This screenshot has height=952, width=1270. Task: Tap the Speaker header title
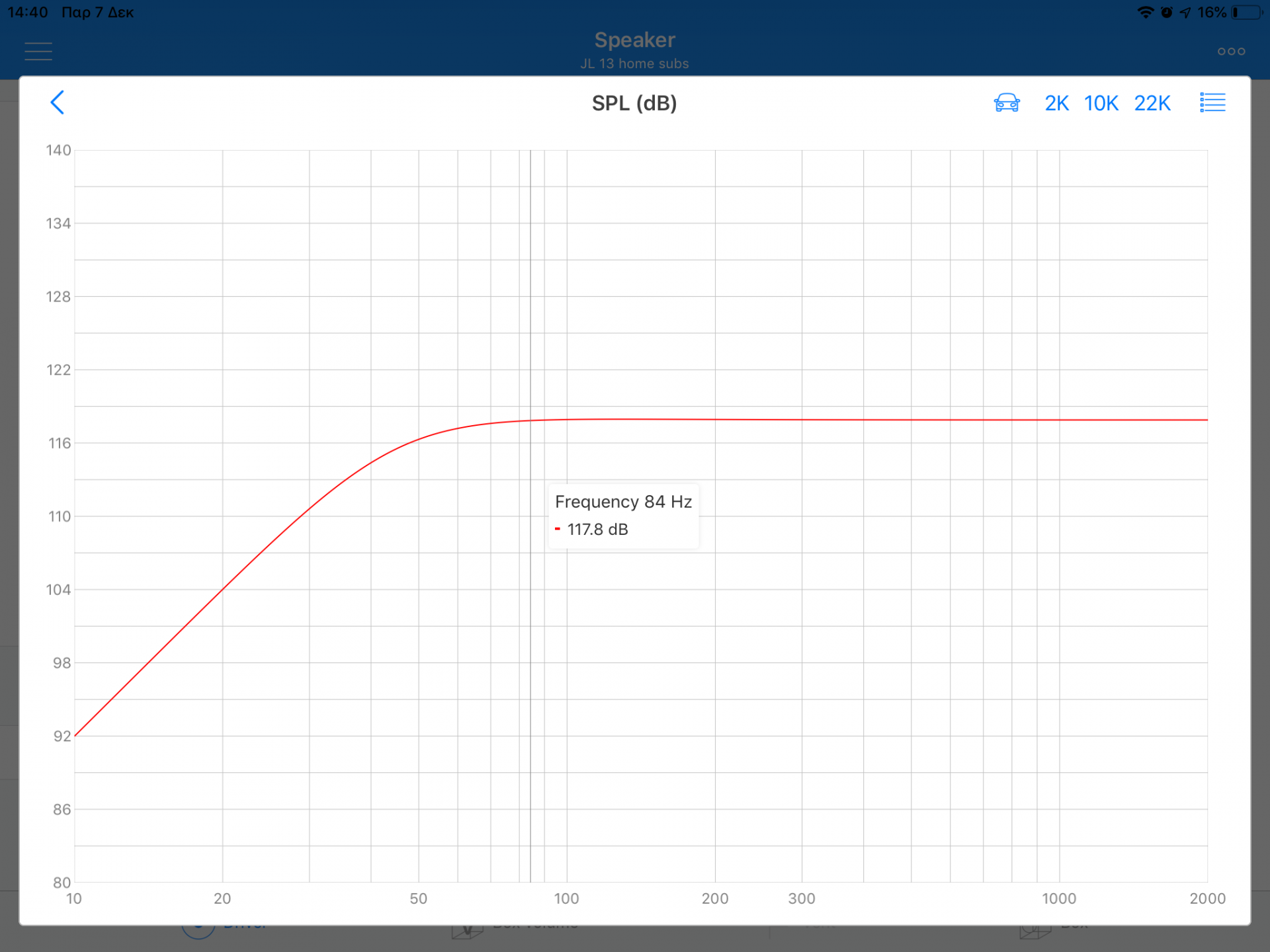click(634, 40)
